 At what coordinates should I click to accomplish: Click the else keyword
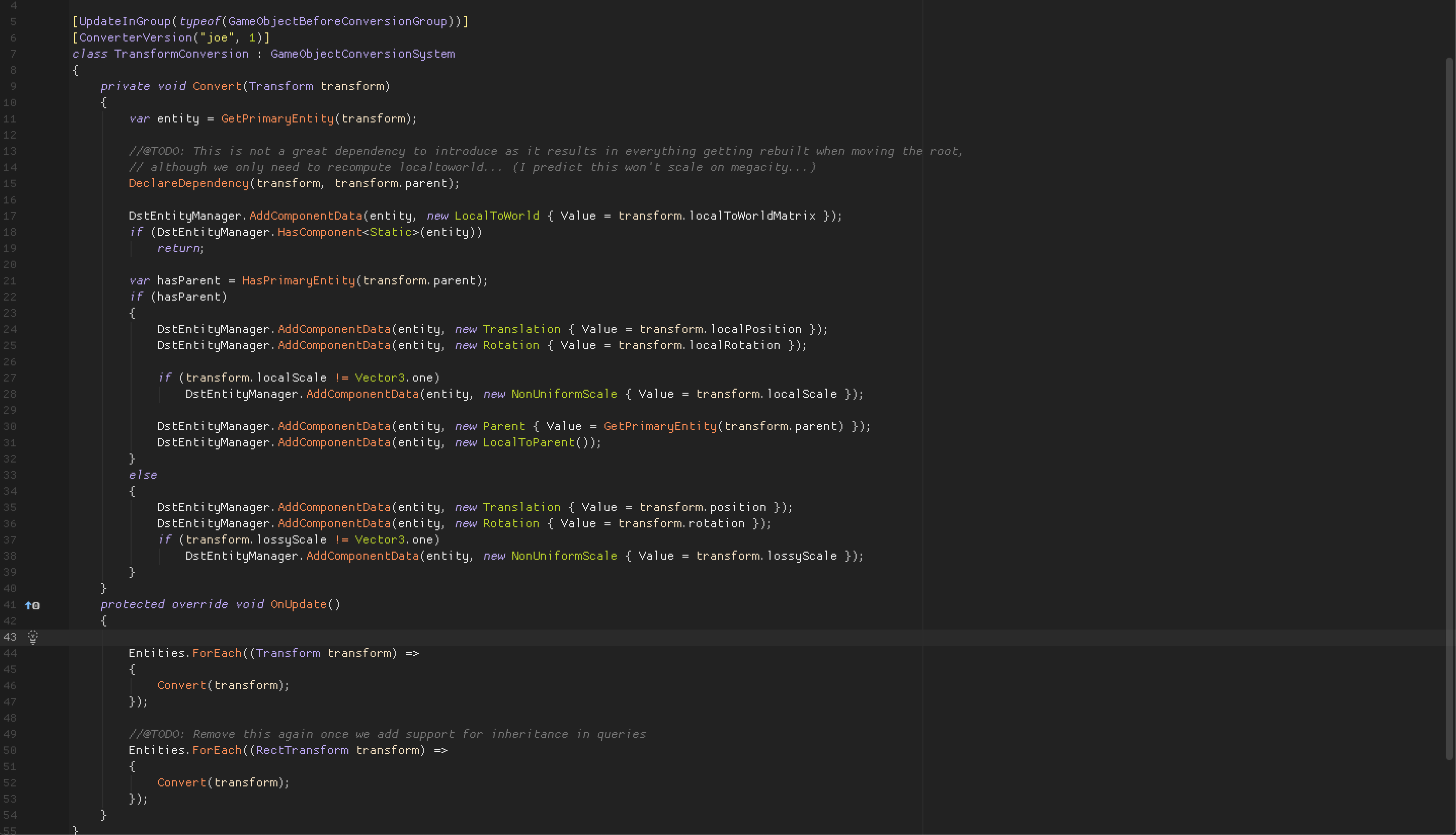(142, 475)
